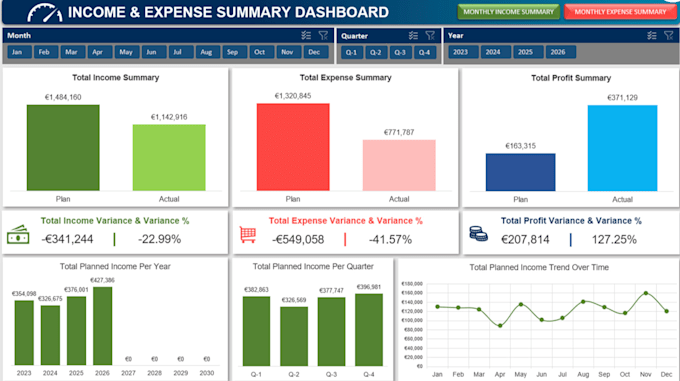Filter by Q-2 quarter
This screenshot has height=381, width=680.
376,52
